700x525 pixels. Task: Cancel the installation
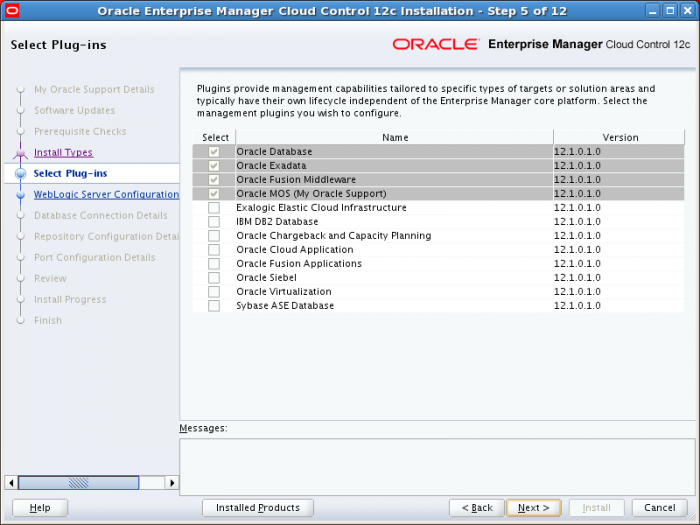[659, 508]
